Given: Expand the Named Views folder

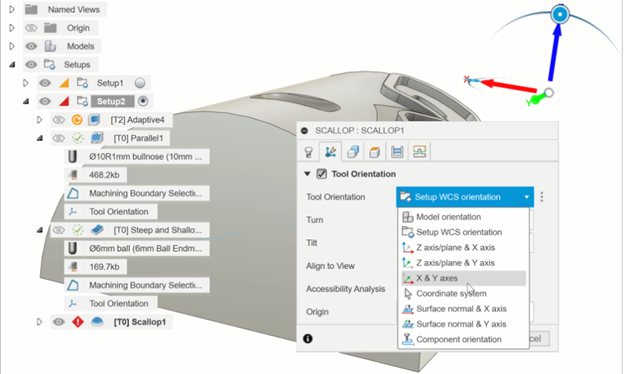Looking at the screenshot, I should point(12,9).
